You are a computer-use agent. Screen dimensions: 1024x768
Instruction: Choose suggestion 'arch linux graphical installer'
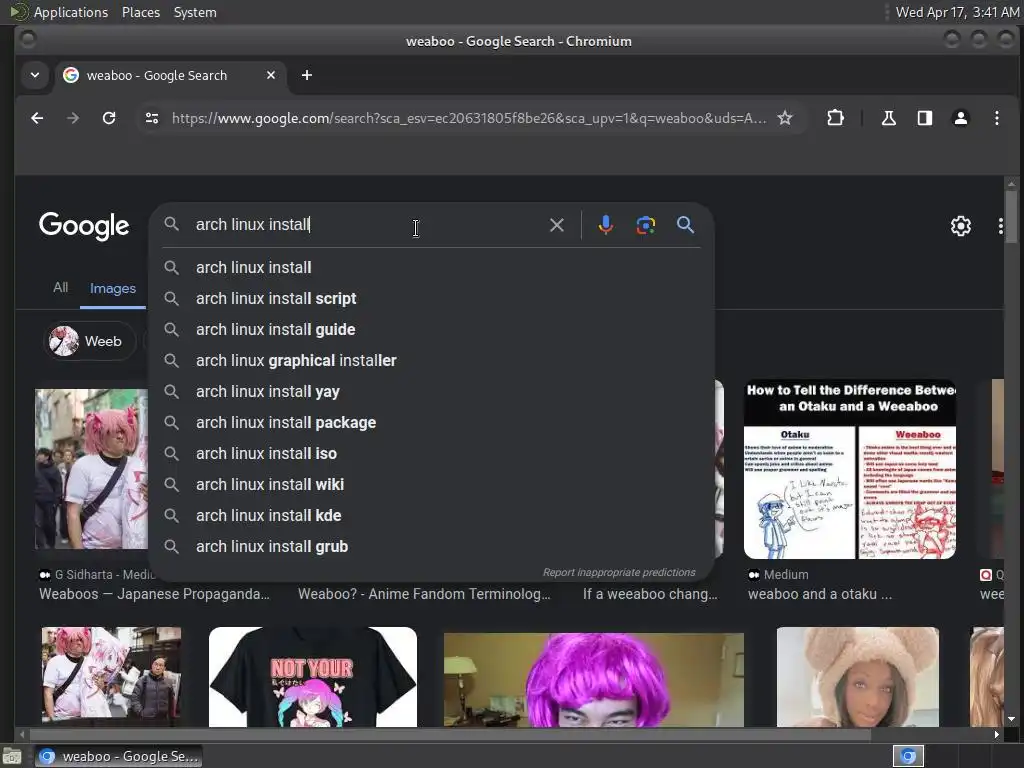[x=431, y=360]
